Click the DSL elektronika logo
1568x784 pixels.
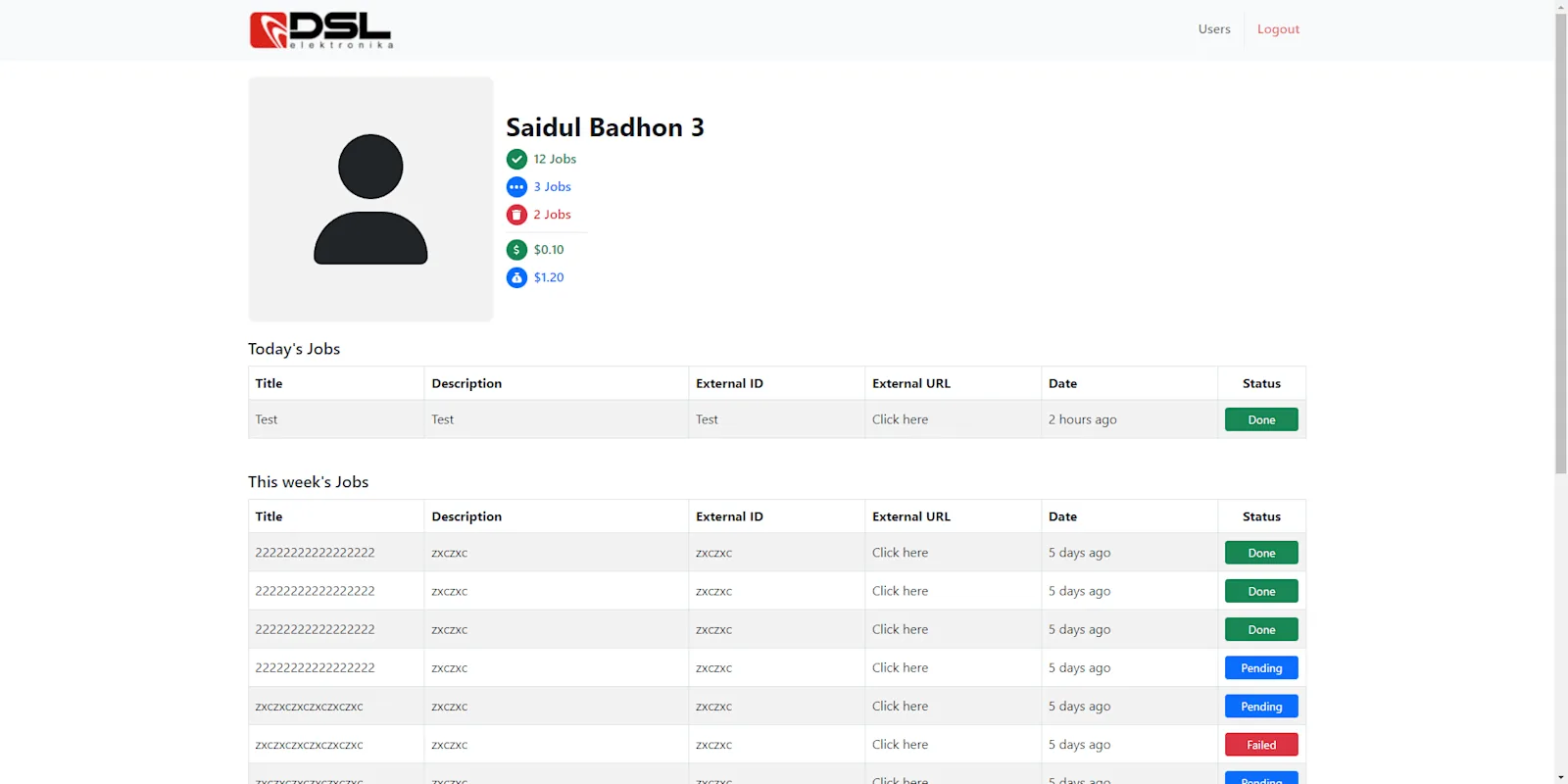(321, 29)
